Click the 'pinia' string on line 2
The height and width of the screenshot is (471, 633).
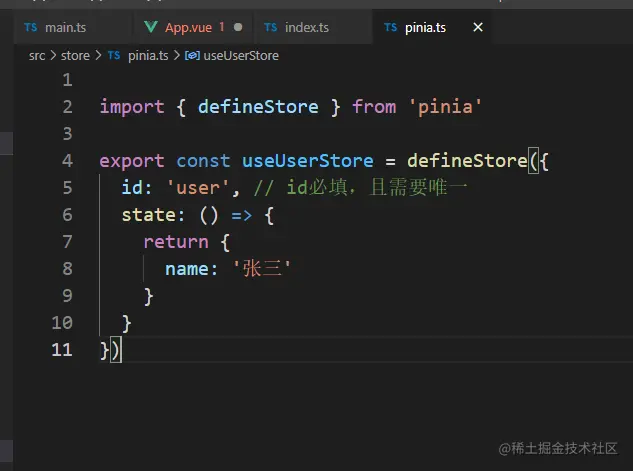pyautogui.click(x=445, y=107)
